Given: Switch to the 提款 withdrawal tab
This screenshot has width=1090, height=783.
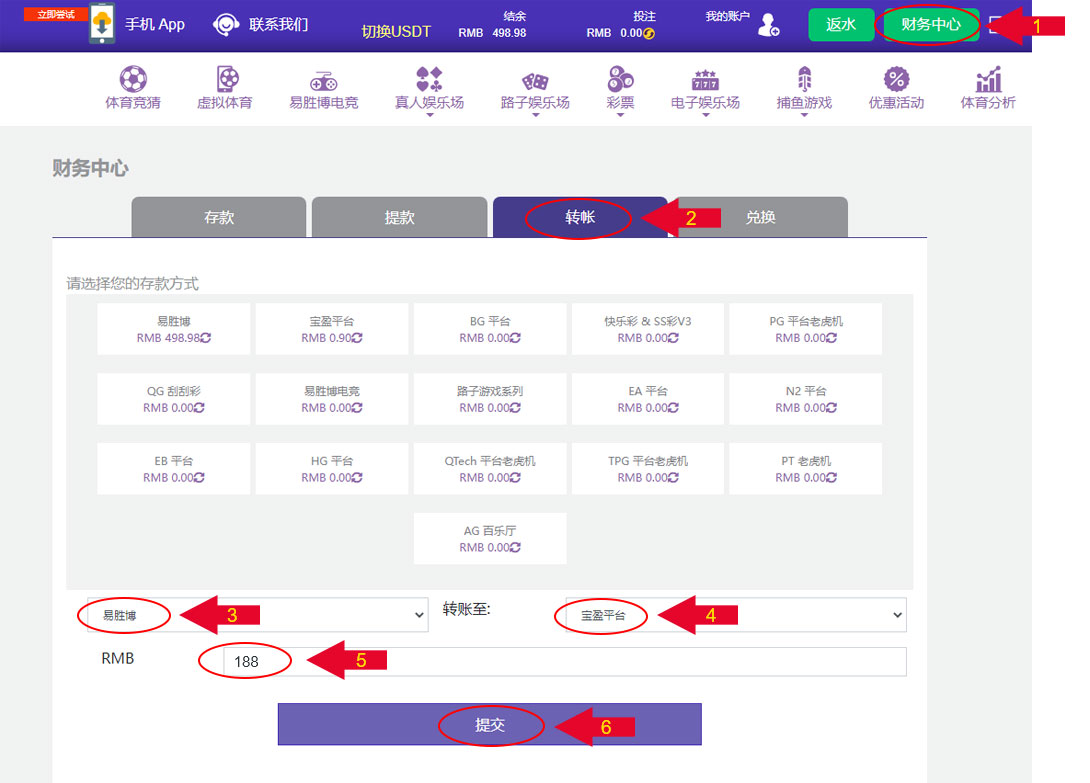Looking at the screenshot, I should [399, 217].
